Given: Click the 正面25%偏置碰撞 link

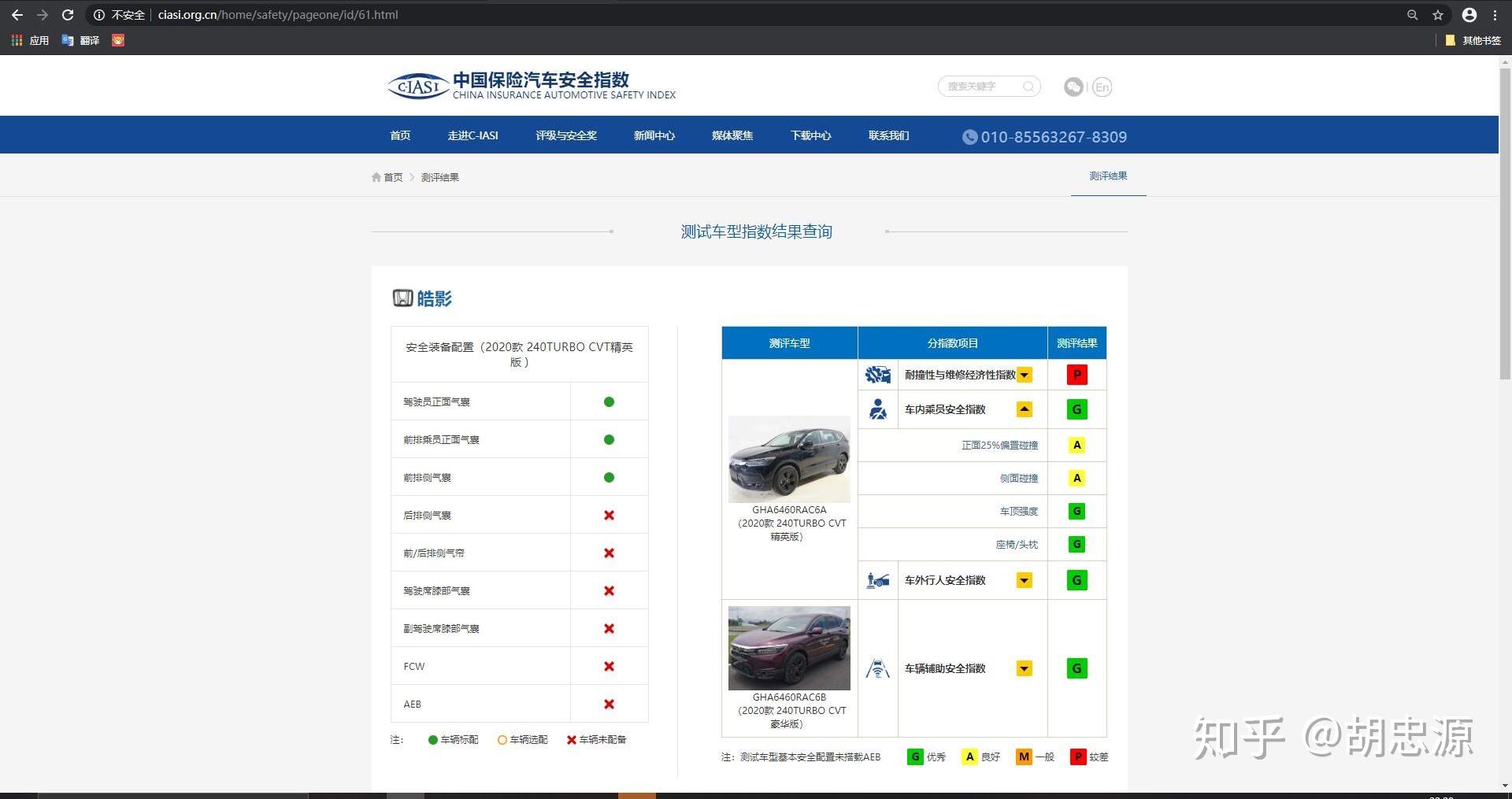Looking at the screenshot, I should click(x=999, y=445).
